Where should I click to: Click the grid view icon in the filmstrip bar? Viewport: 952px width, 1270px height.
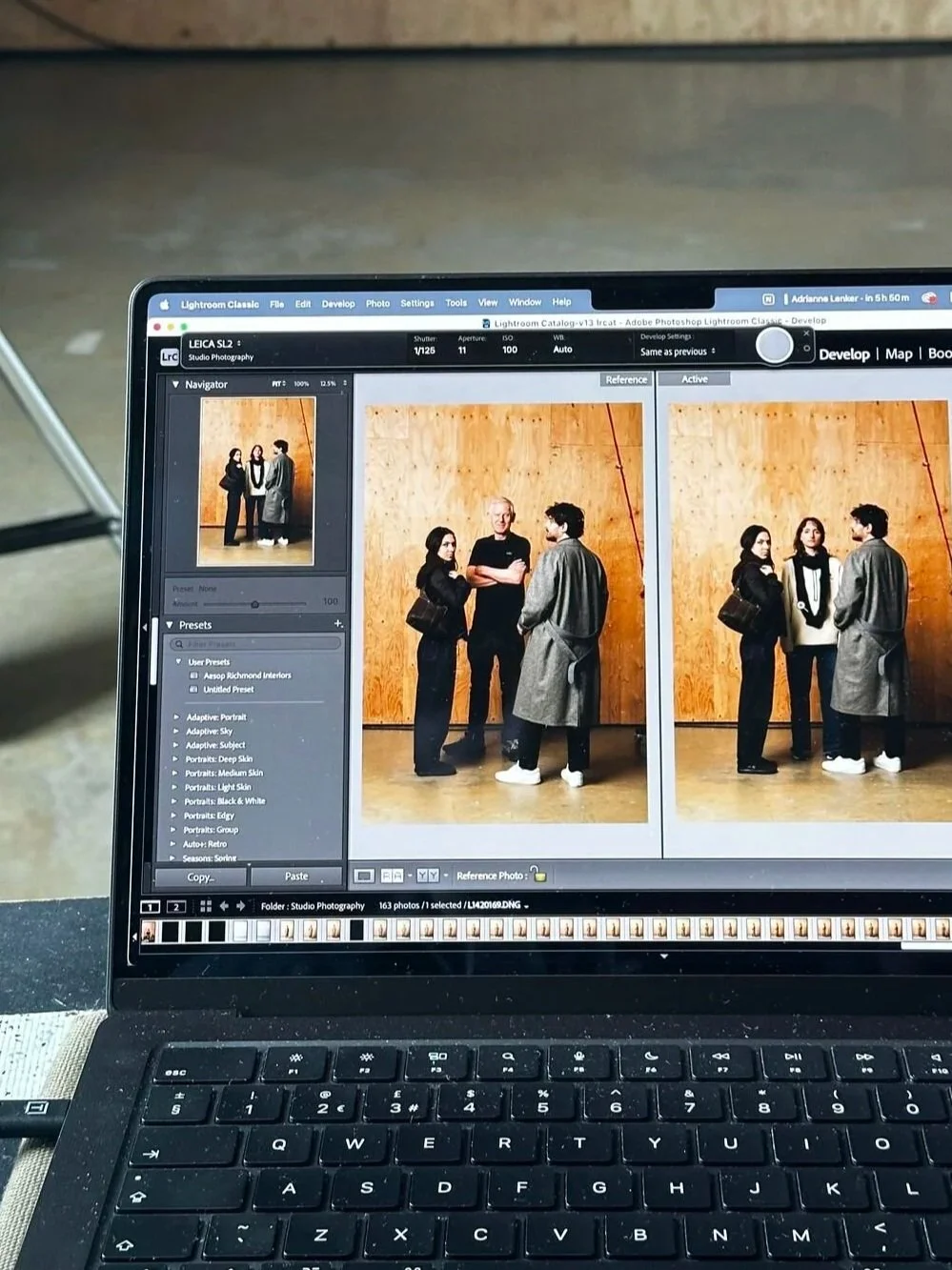click(206, 906)
